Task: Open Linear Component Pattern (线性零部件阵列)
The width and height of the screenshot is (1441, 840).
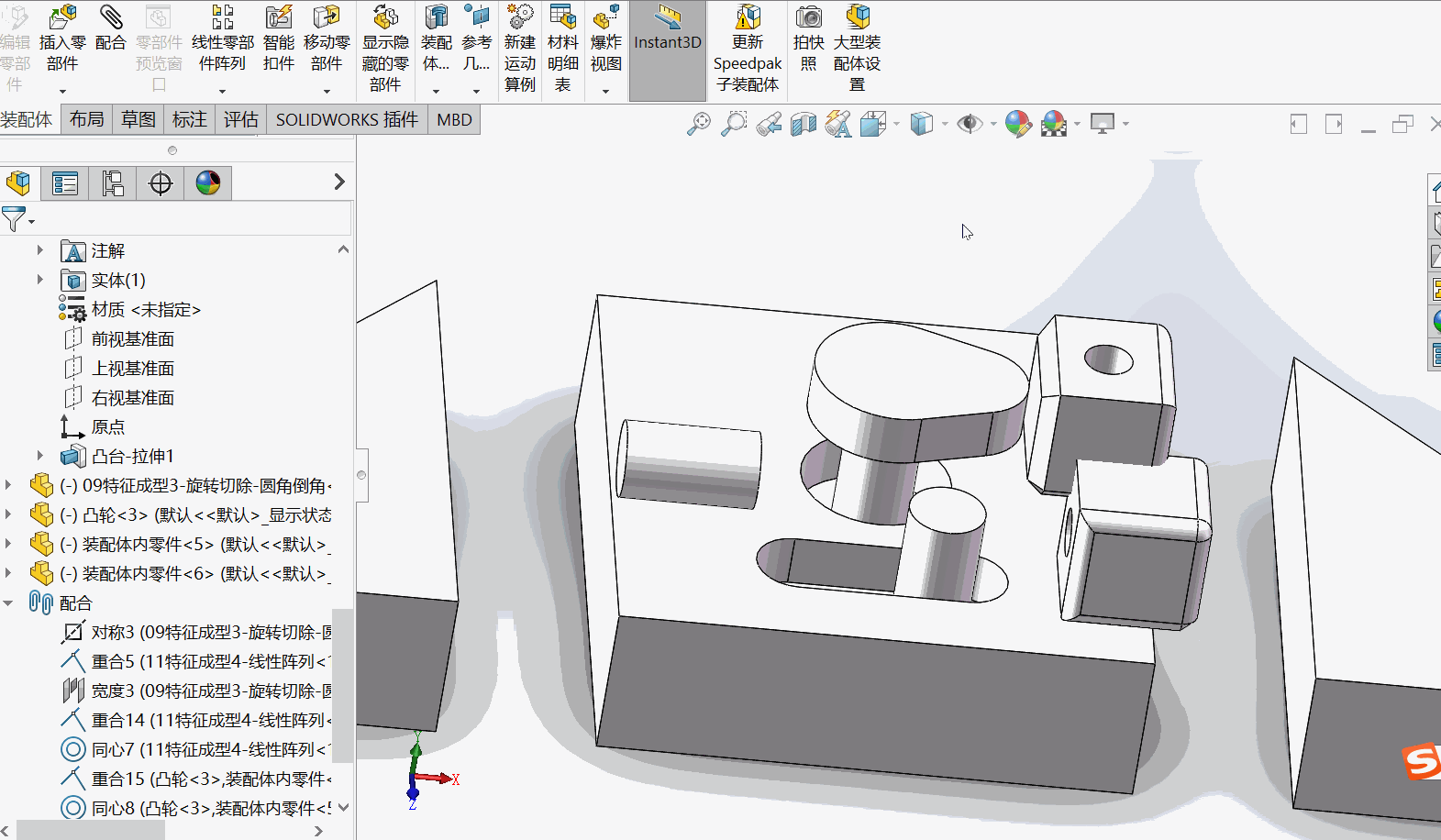Action: click(x=223, y=17)
